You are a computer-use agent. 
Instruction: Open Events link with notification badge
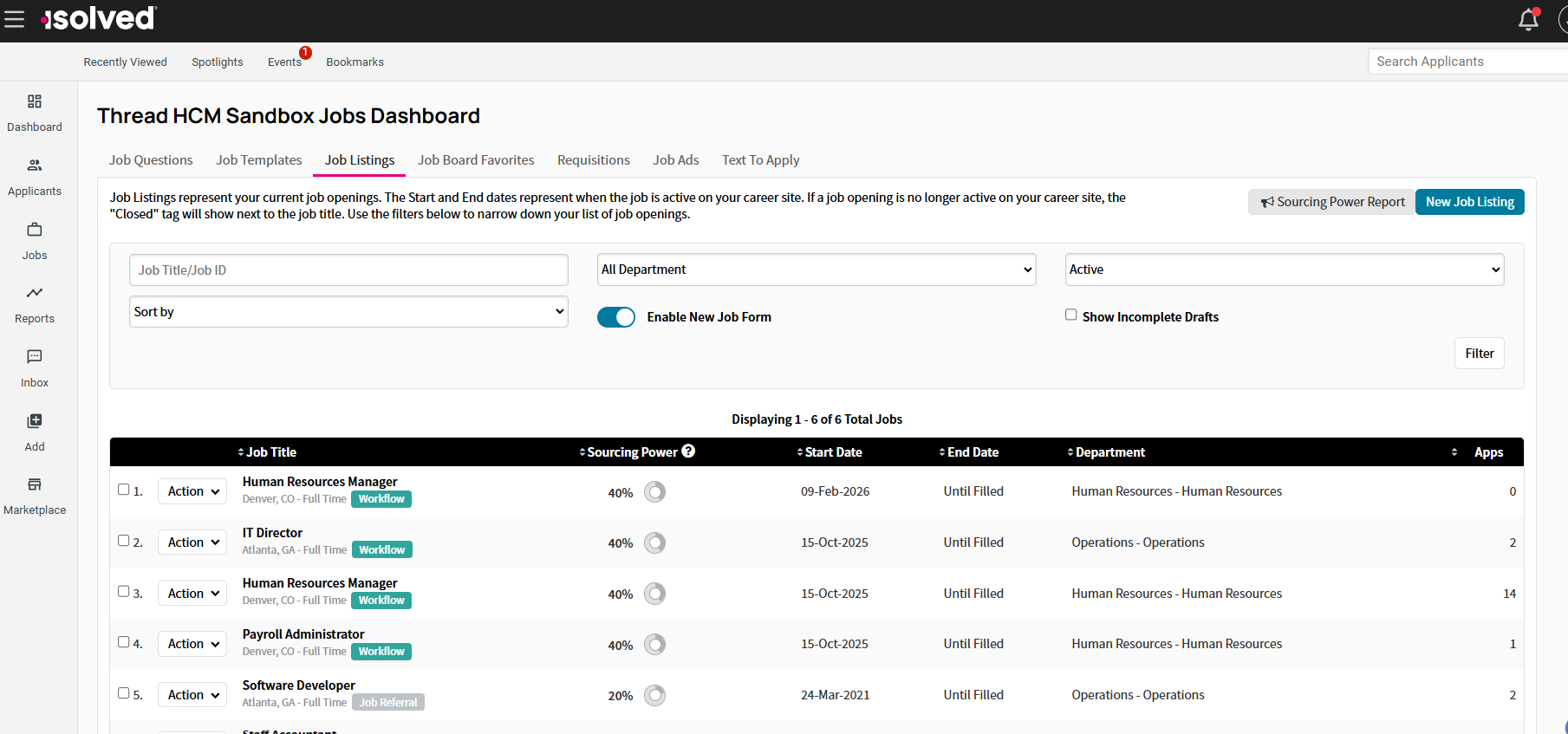285,62
